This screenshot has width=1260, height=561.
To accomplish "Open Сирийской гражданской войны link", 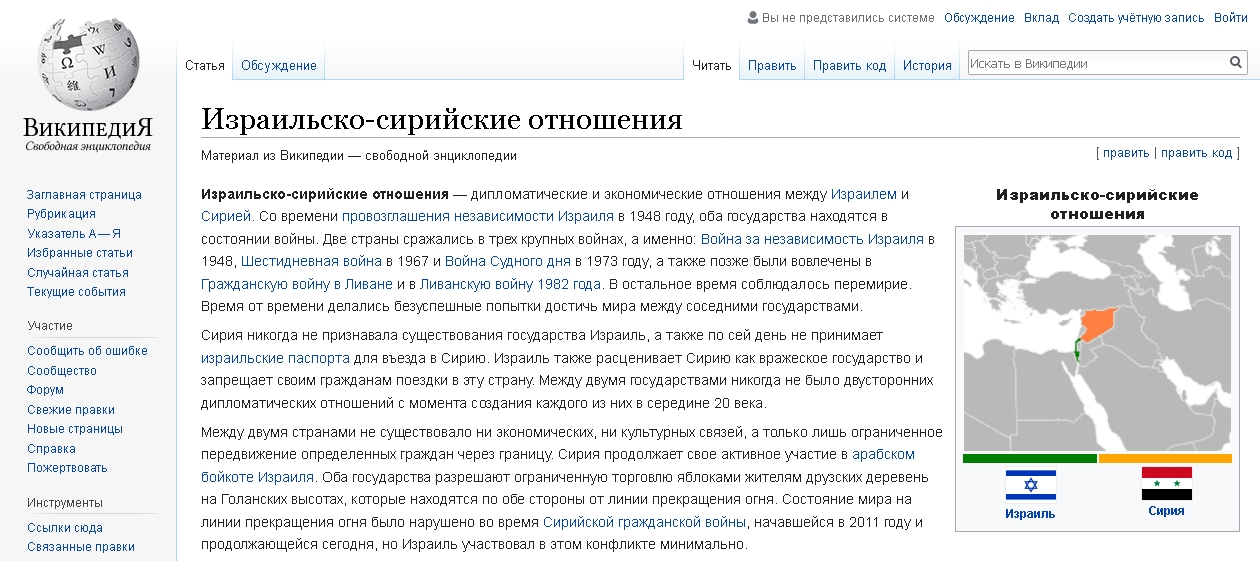I will pos(645,522).
